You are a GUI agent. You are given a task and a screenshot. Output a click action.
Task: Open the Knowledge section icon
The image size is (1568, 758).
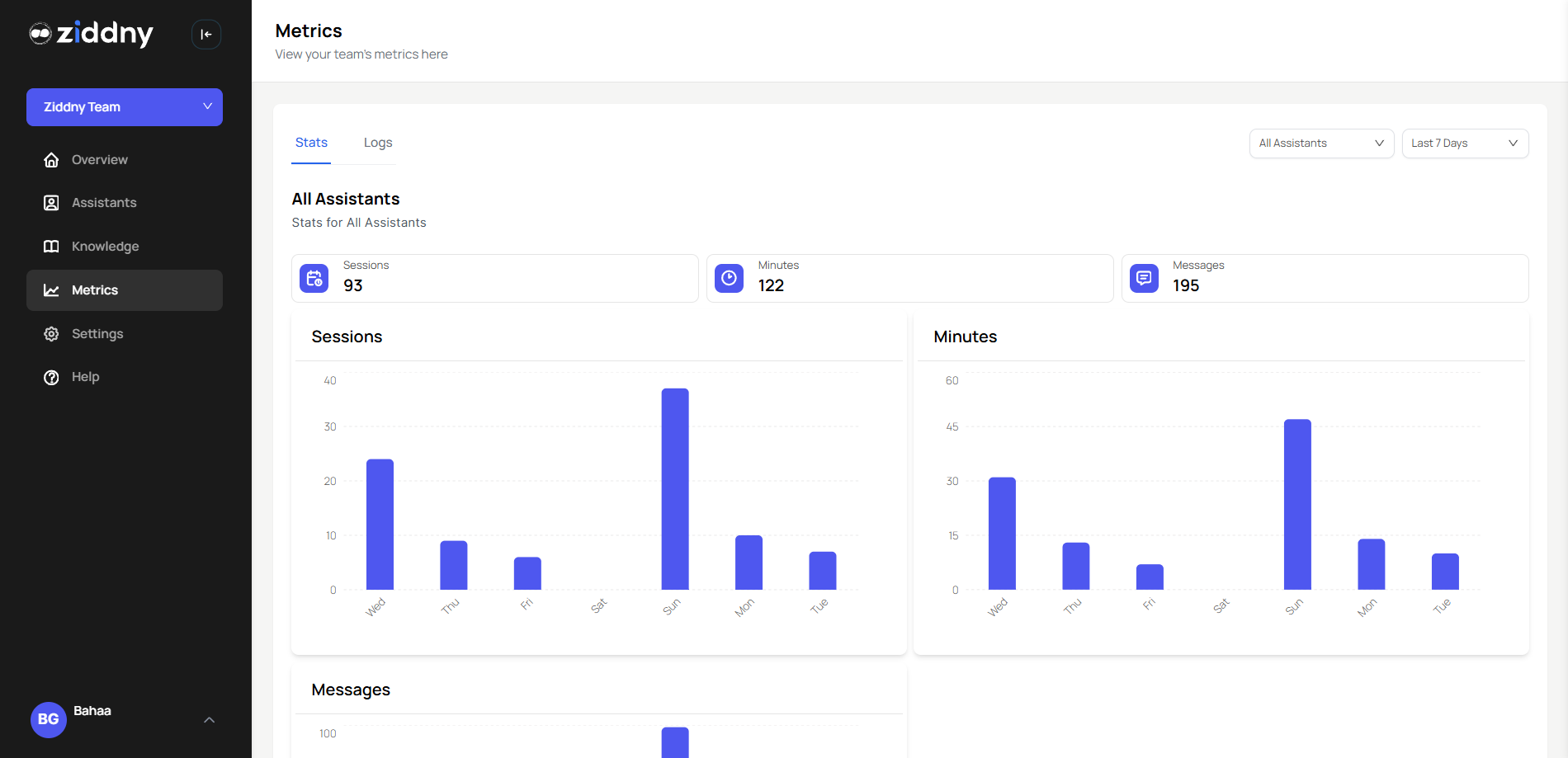click(x=51, y=246)
